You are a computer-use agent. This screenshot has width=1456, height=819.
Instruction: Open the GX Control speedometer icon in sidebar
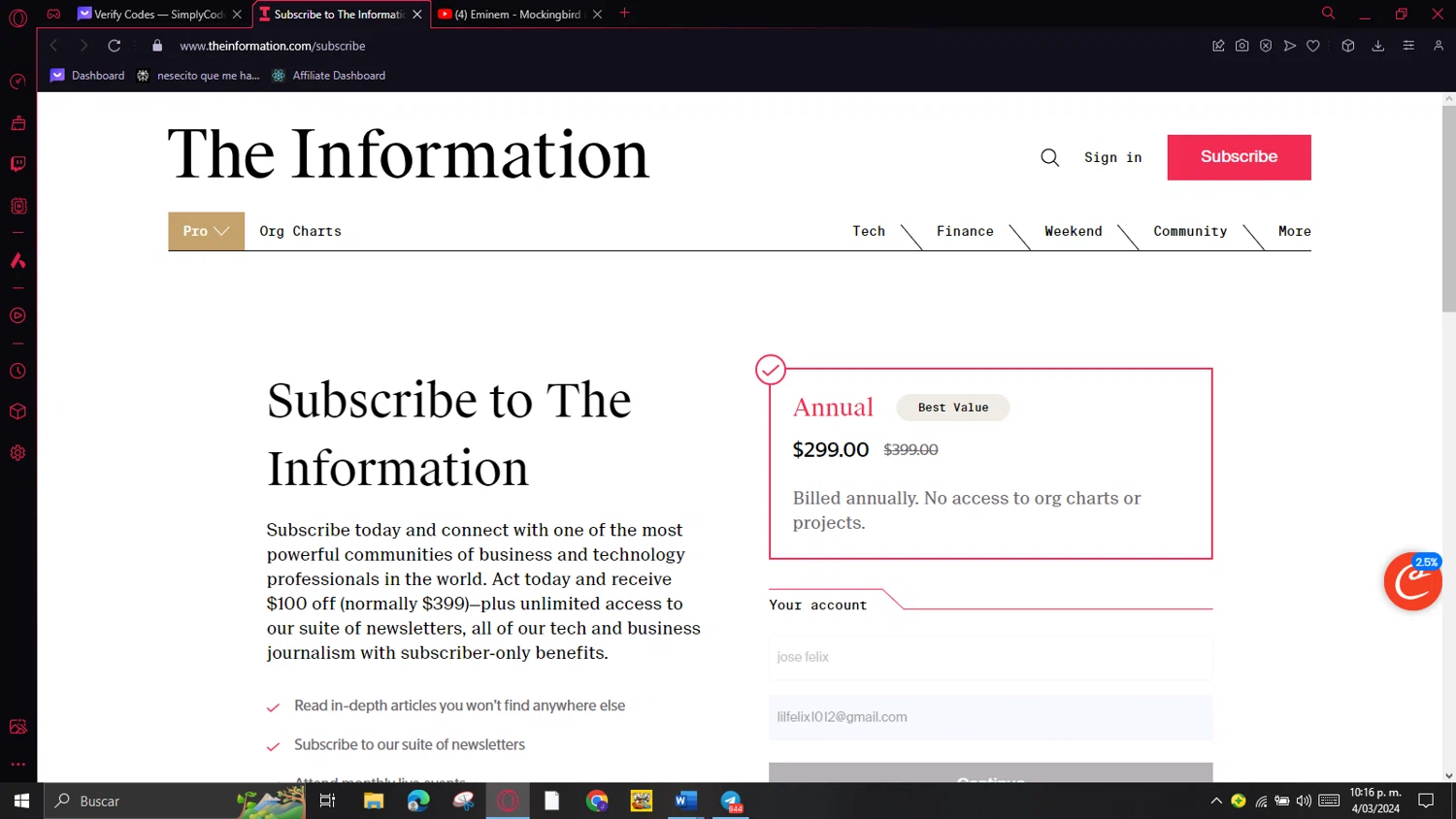[17, 82]
